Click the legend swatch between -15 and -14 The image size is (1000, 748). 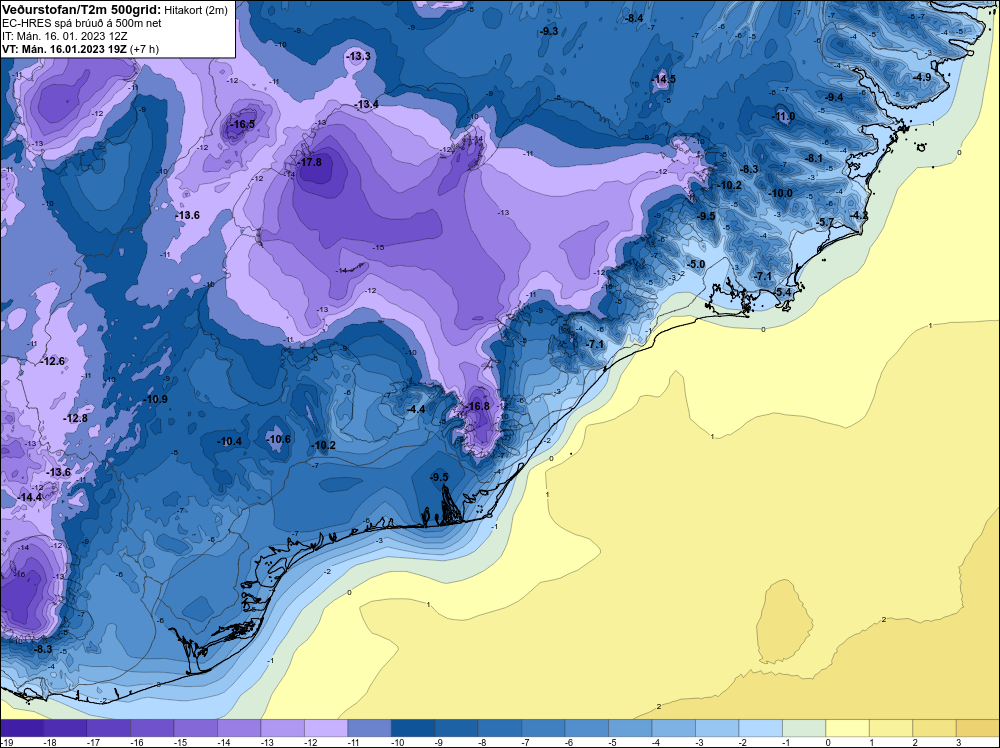pyautogui.click(x=196, y=728)
